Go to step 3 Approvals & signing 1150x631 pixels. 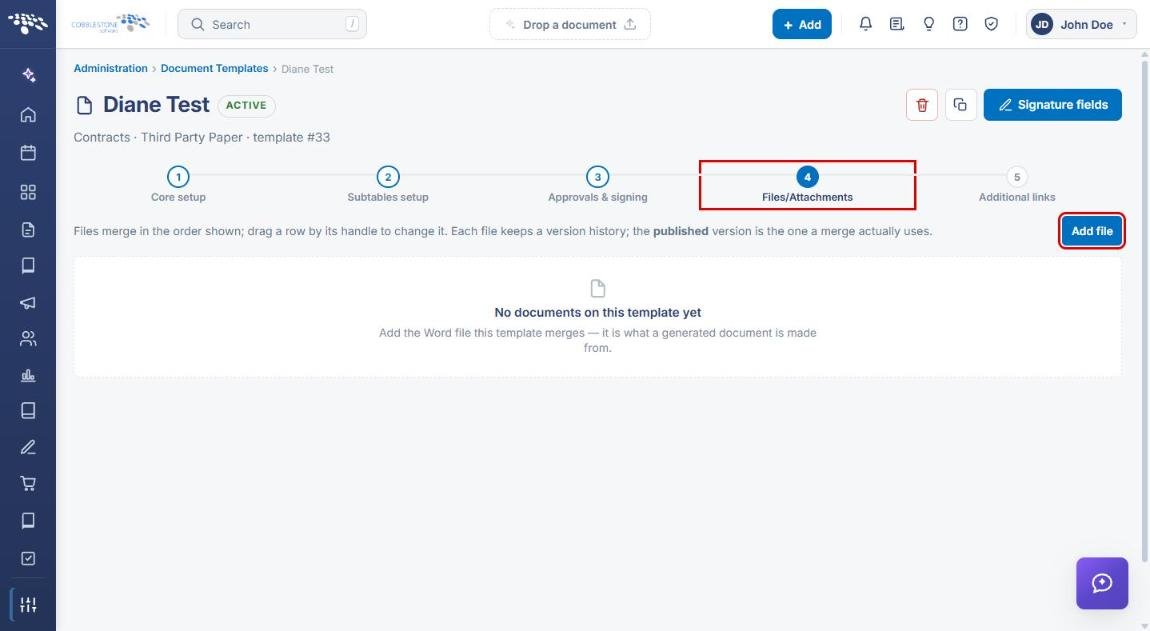click(598, 186)
